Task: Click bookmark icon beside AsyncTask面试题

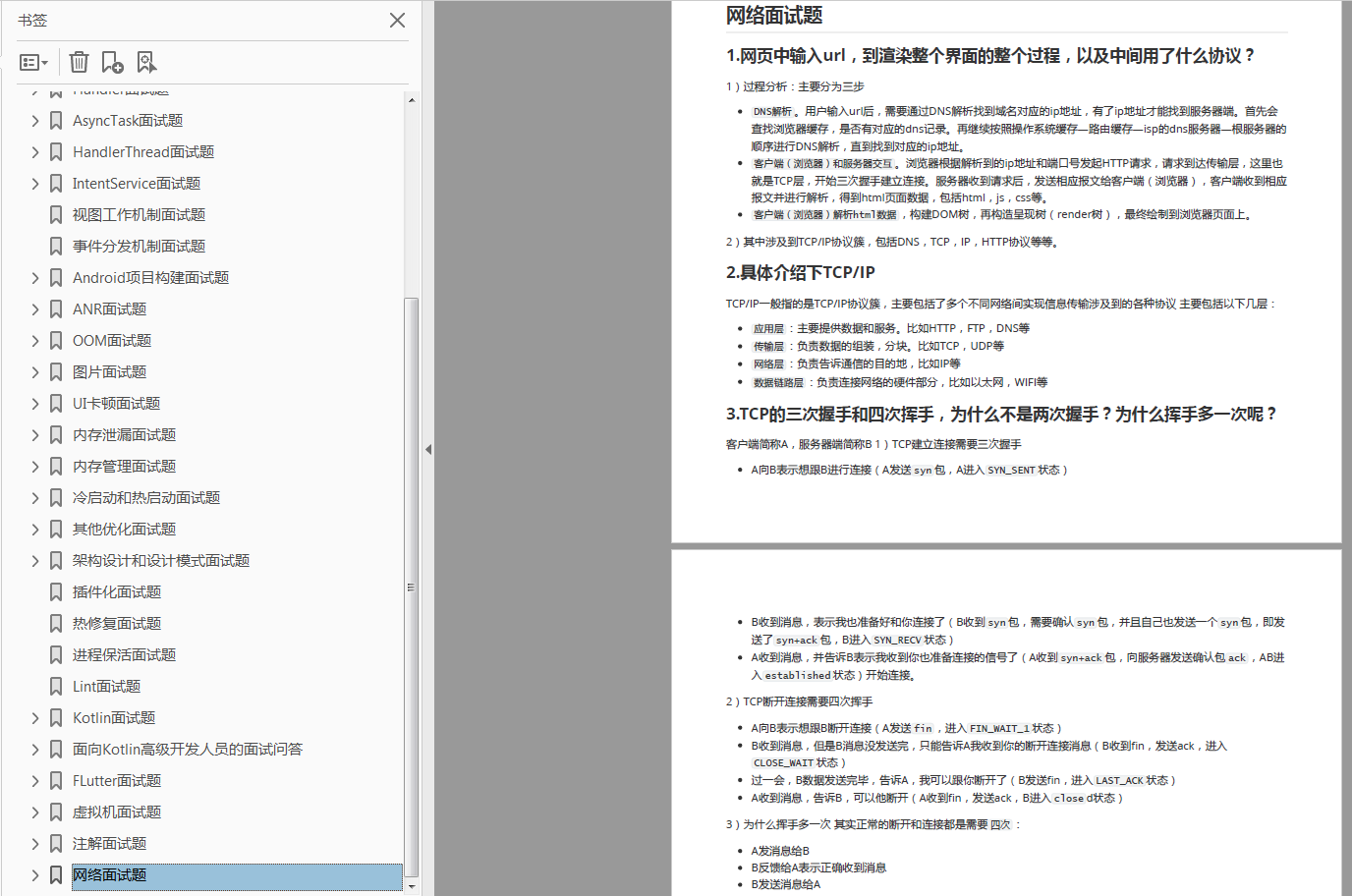Action: [x=56, y=121]
